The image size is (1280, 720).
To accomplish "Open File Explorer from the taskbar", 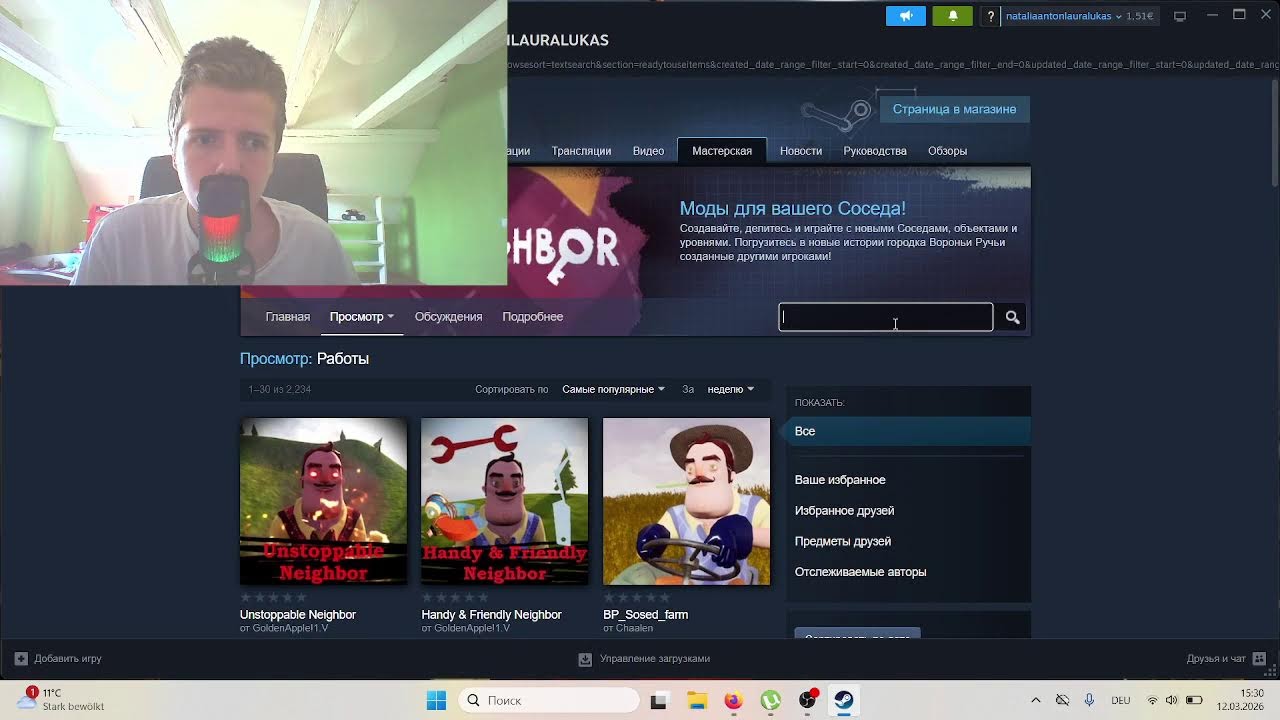I will click(696, 701).
